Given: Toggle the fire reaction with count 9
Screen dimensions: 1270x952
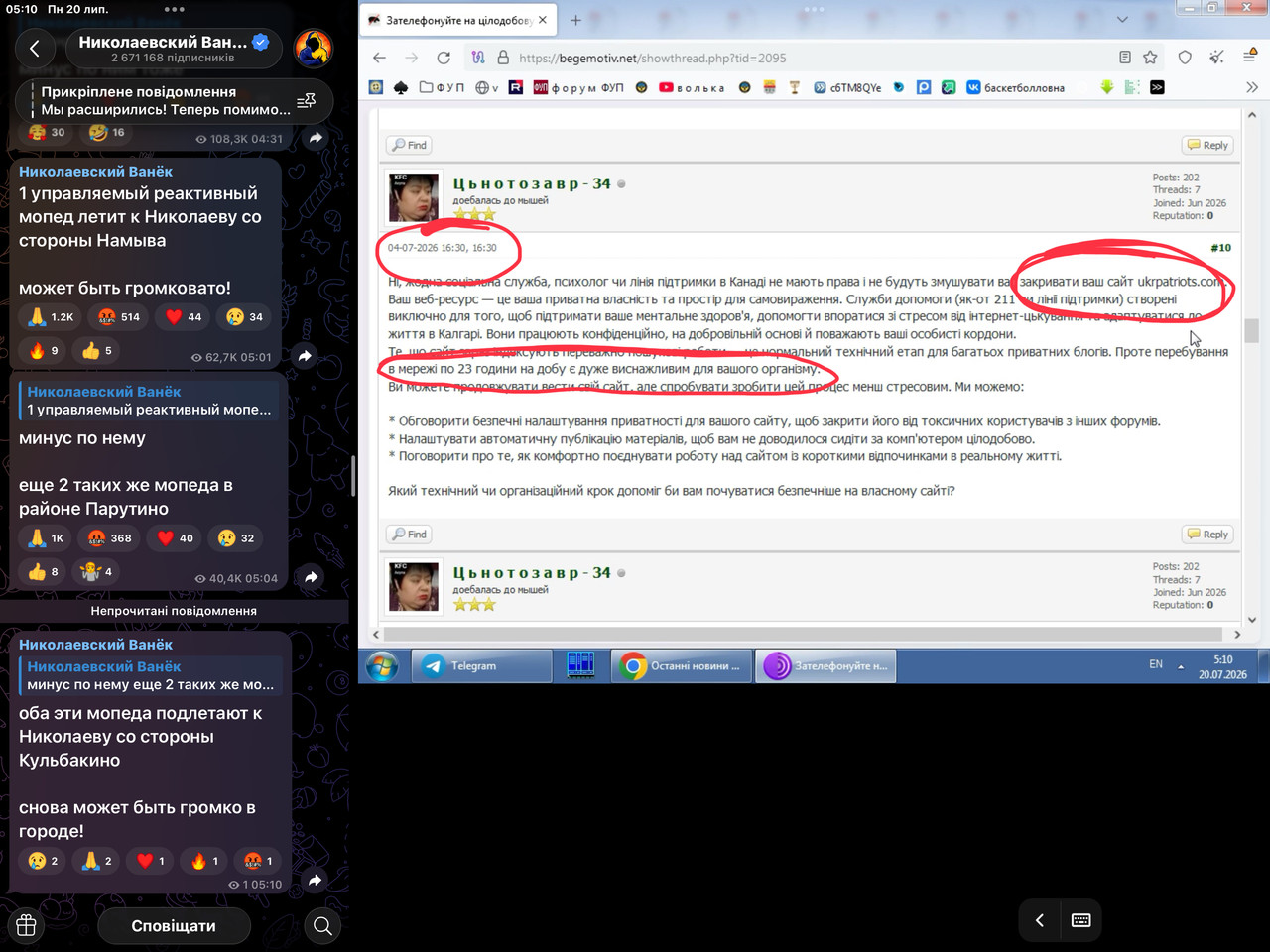Looking at the screenshot, I should [x=43, y=350].
